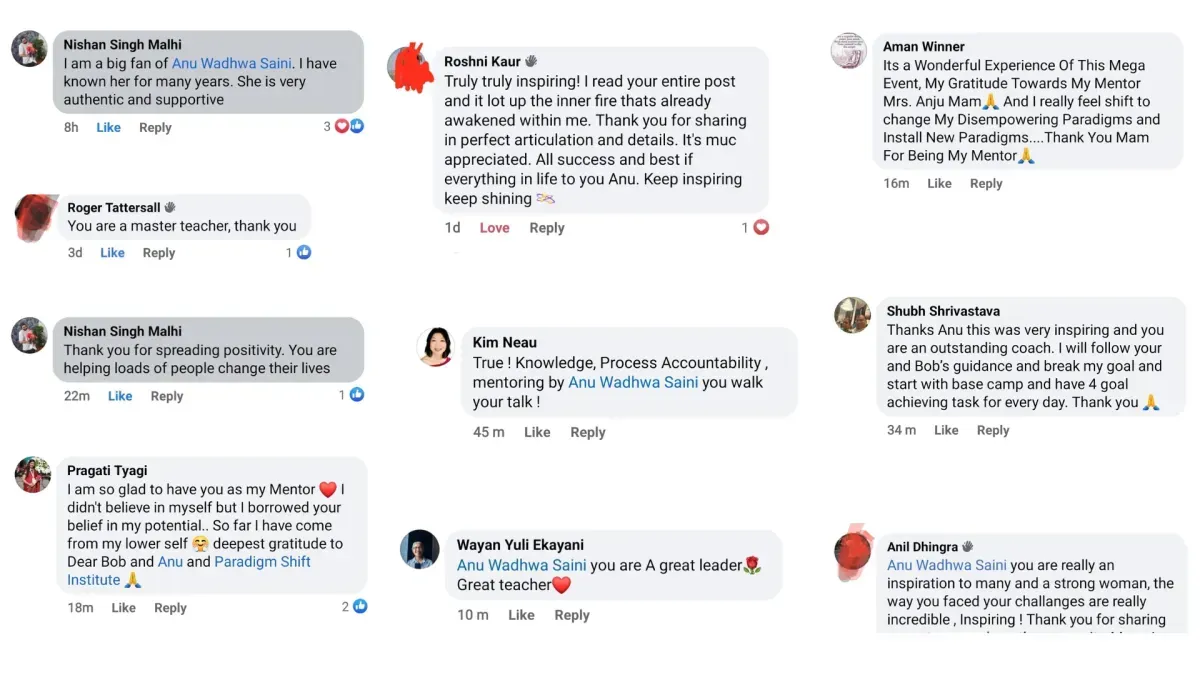Like Pragati Tyagi's comment
The width and height of the screenshot is (1200, 675).
[x=124, y=608]
